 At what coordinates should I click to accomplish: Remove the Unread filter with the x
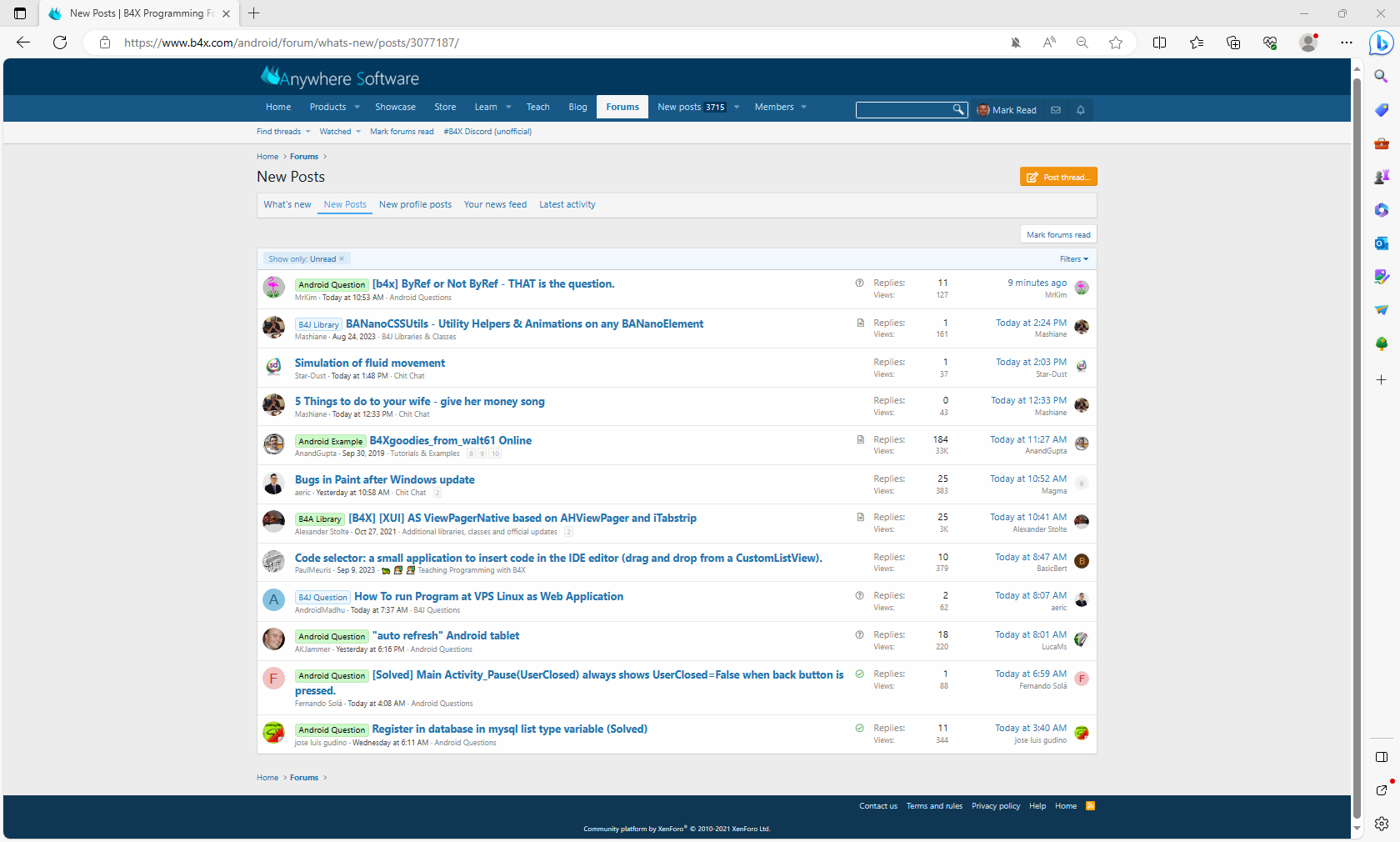pos(342,258)
